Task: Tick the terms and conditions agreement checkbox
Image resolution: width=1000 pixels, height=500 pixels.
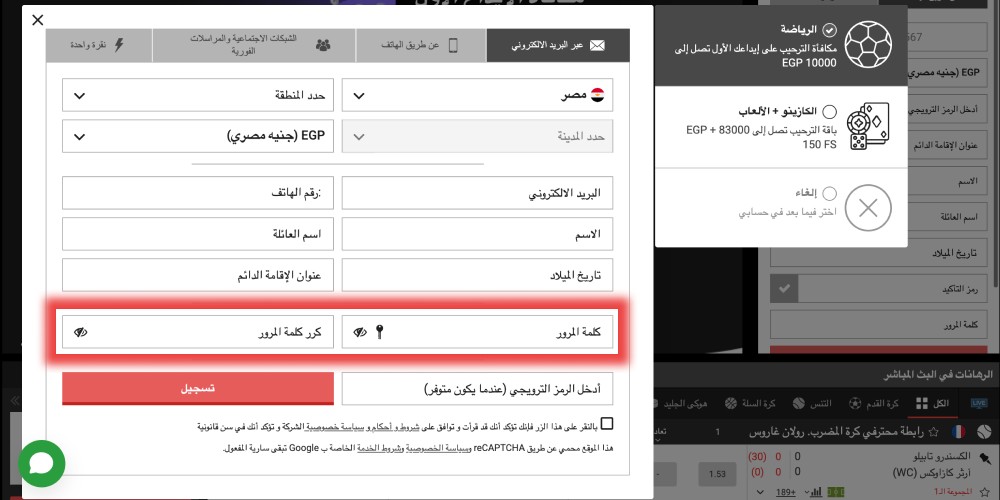Action: (x=607, y=424)
